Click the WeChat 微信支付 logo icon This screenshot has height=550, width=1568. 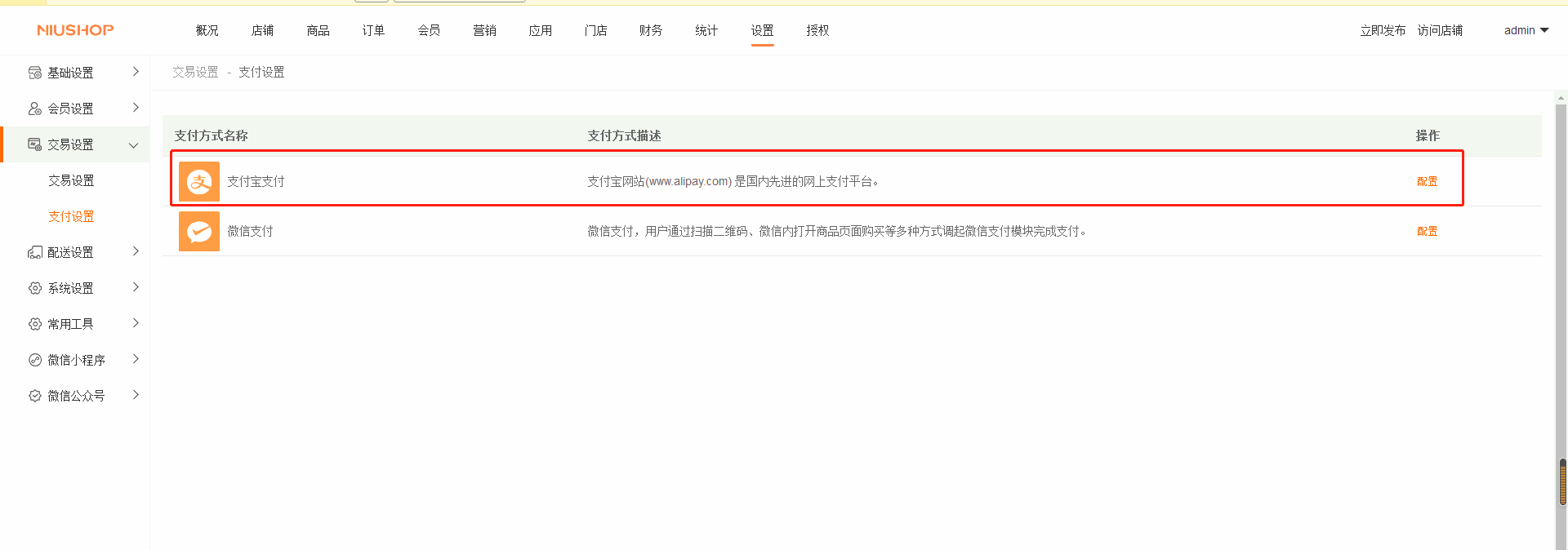(x=199, y=231)
